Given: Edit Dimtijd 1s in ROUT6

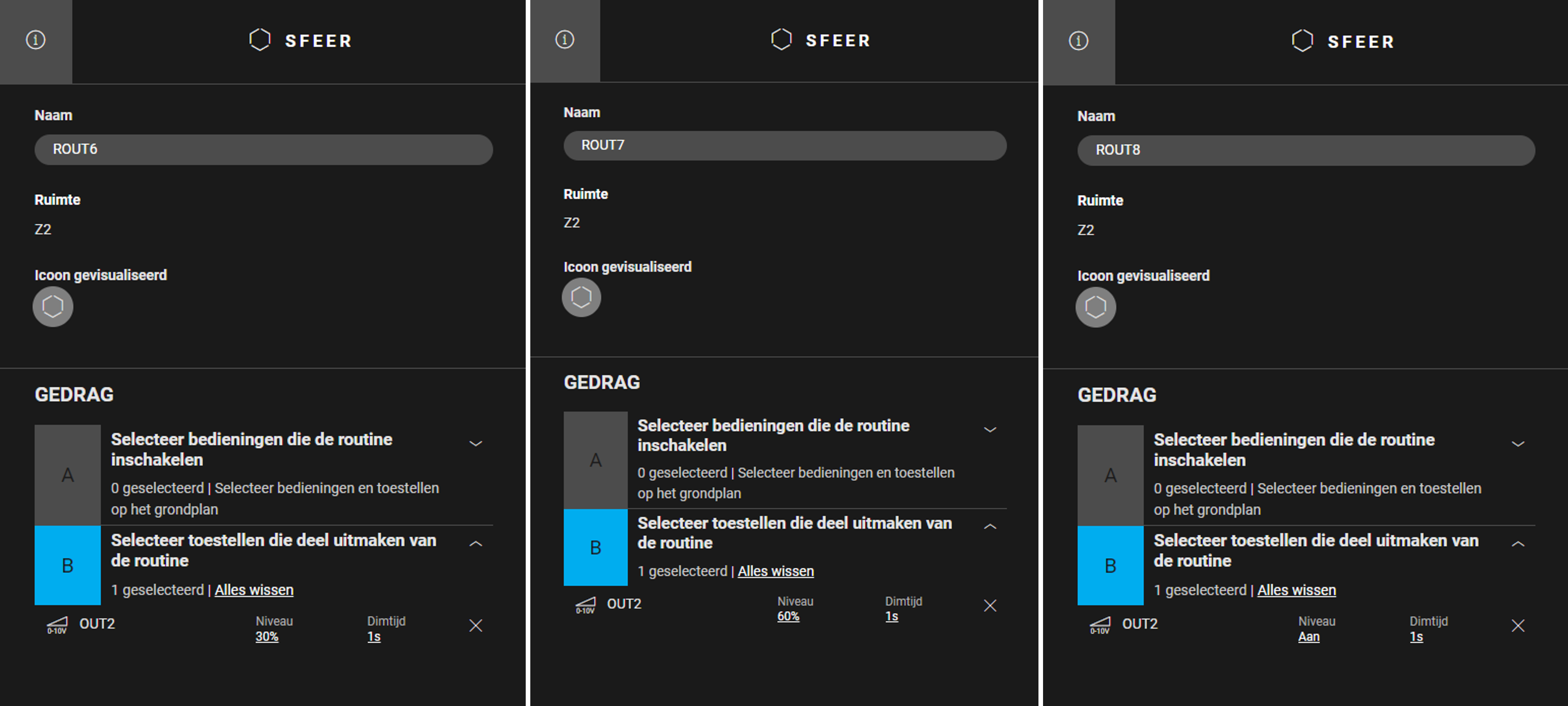Looking at the screenshot, I should click(x=374, y=637).
